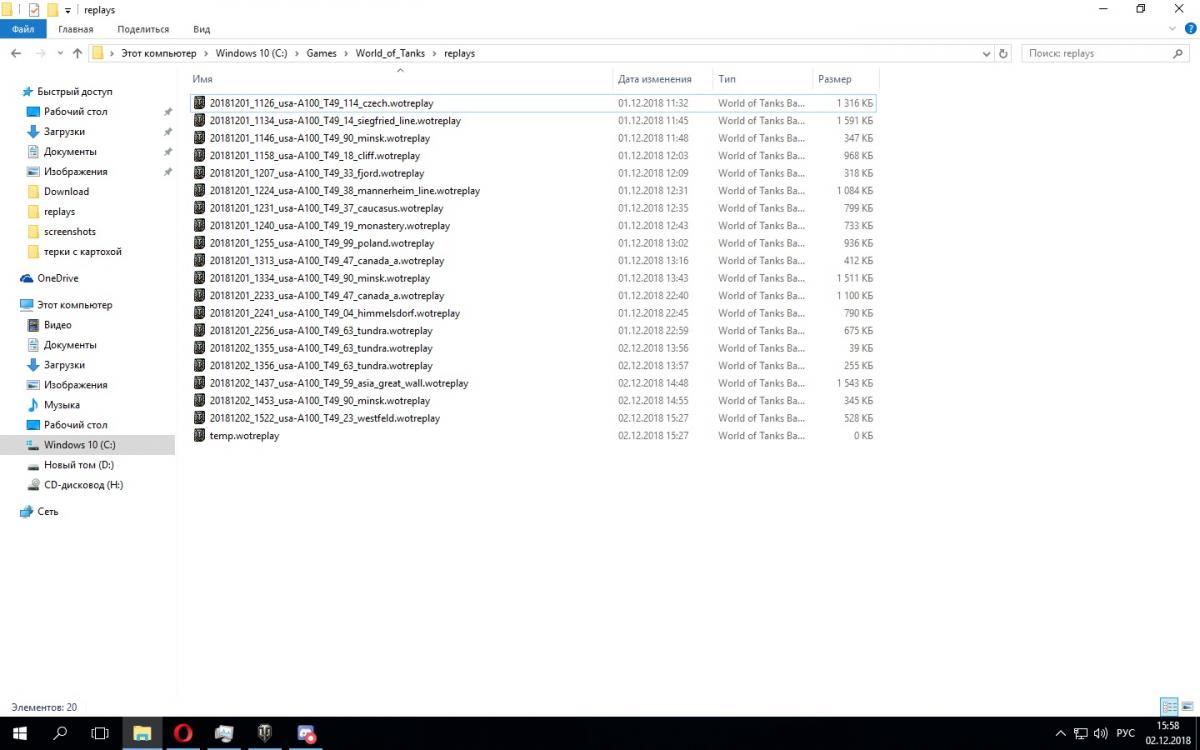Click the search magnifier icon
This screenshot has height=750, width=1200.
[x=1177, y=53]
